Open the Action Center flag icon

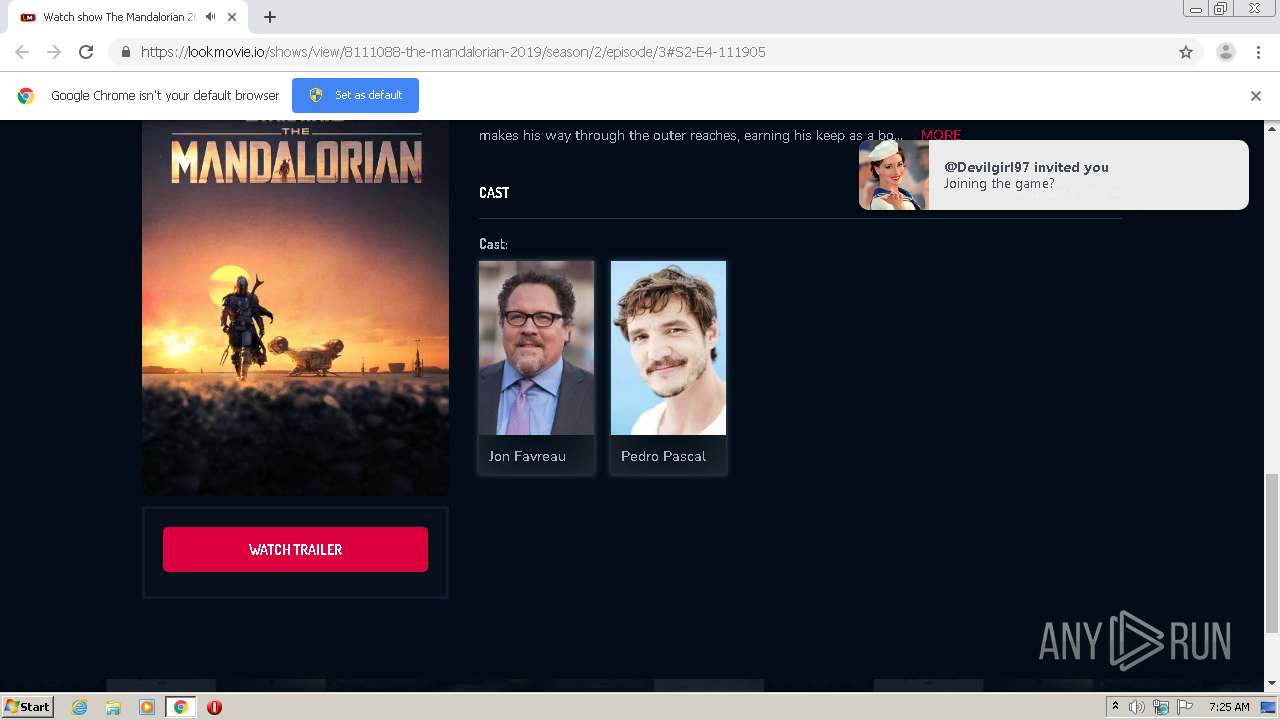point(1185,707)
